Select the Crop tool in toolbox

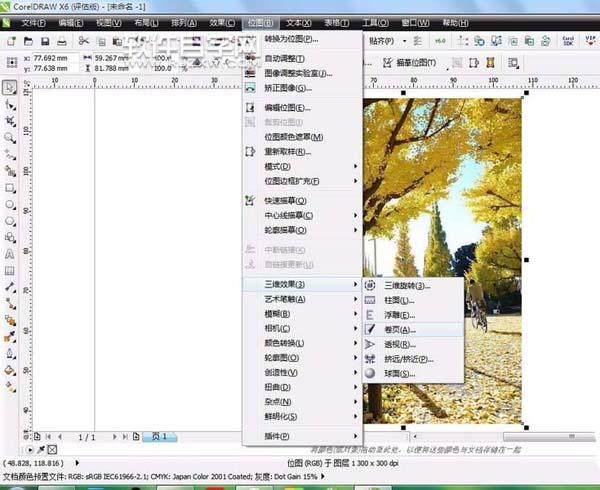[9, 120]
